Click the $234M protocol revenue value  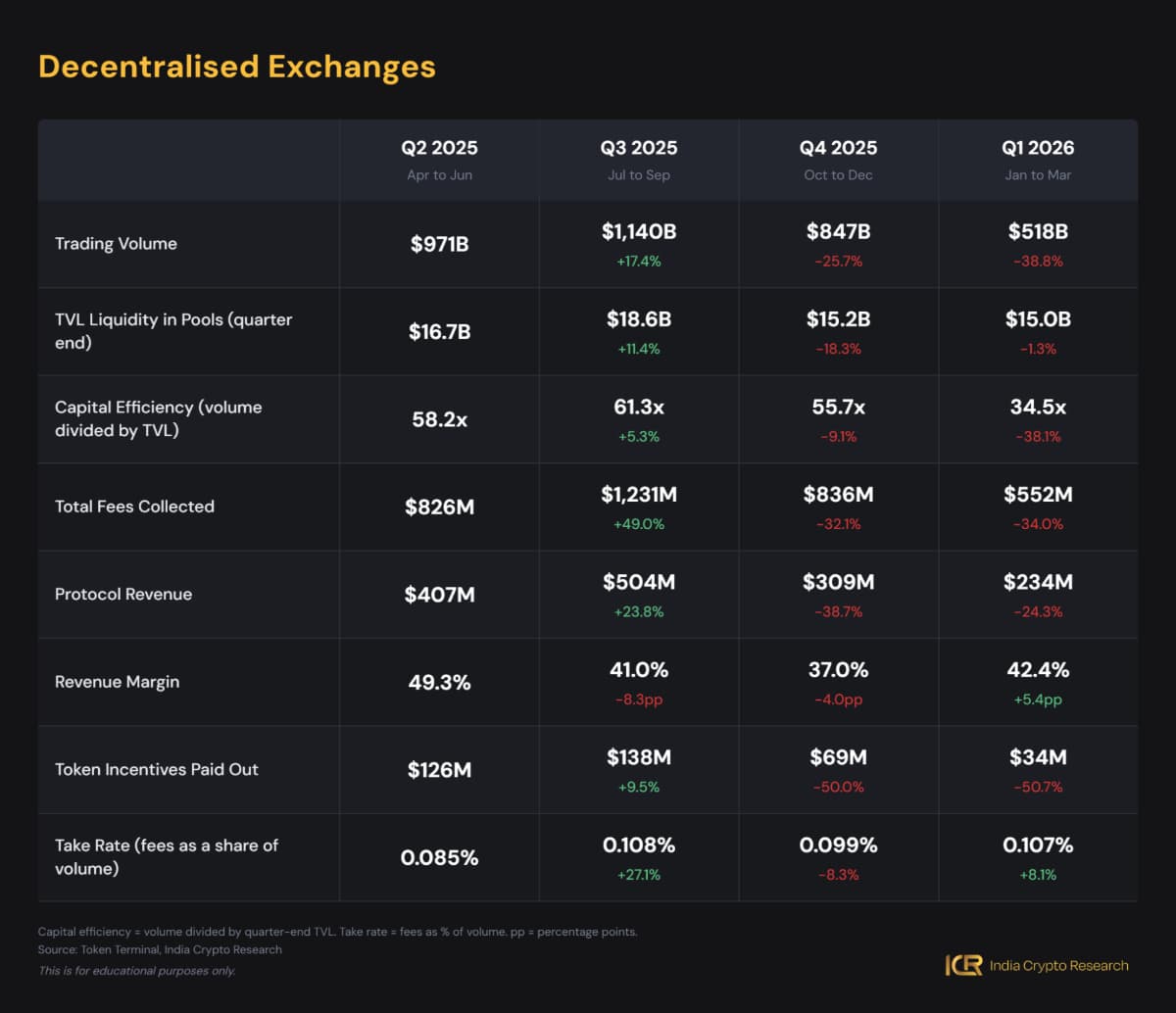1038,582
